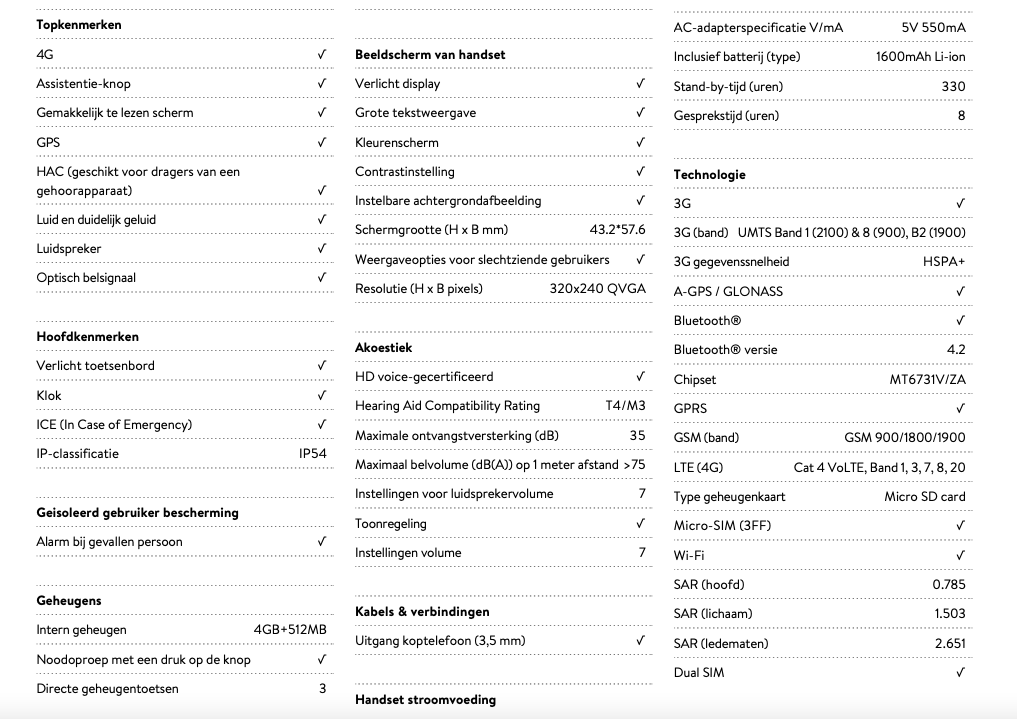The width and height of the screenshot is (1017, 719).
Task: Click the HD voice-gecertificeerd checkmark
Action: click(641, 376)
